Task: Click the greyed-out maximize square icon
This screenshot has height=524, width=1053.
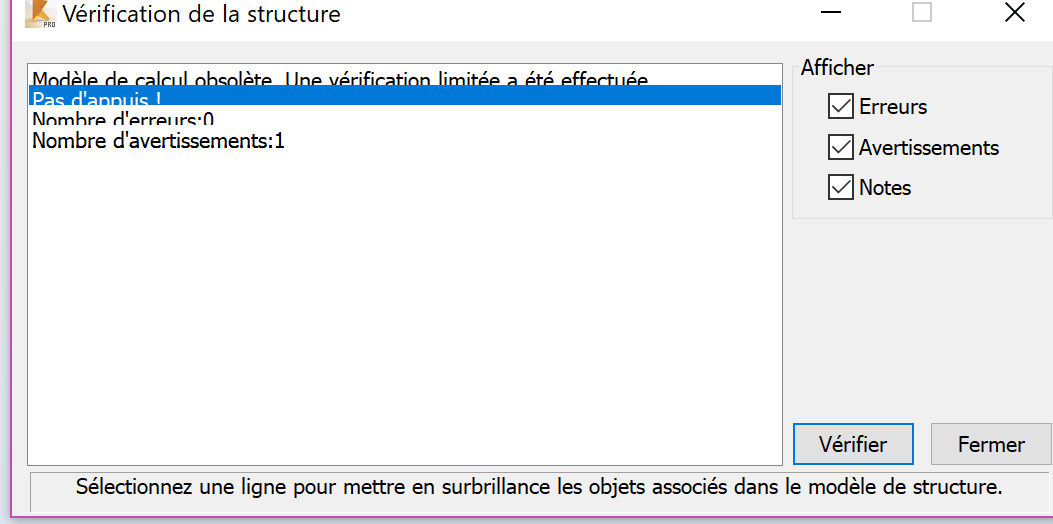Action: [x=922, y=12]
